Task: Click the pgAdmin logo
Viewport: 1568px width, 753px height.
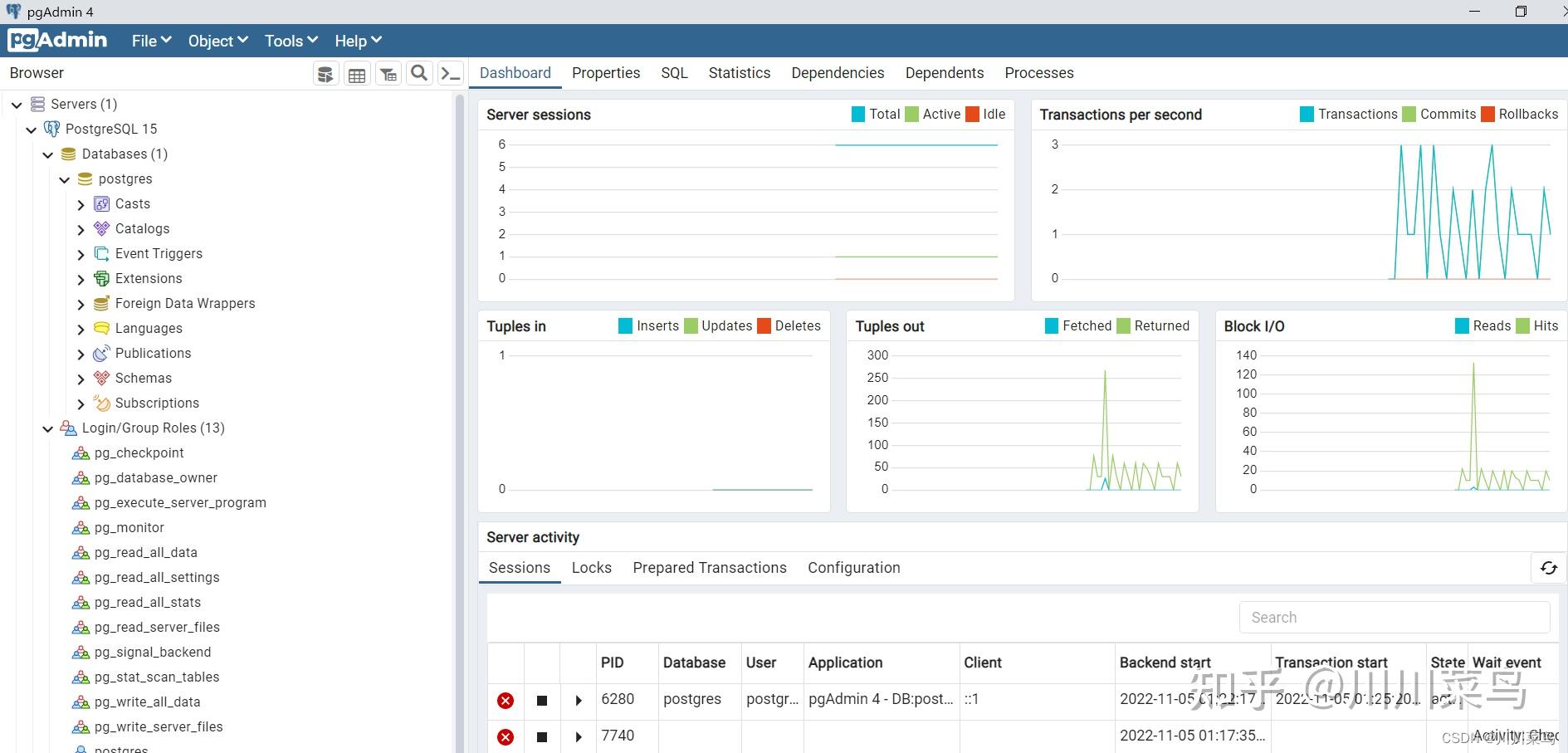Action: [57, 40]
